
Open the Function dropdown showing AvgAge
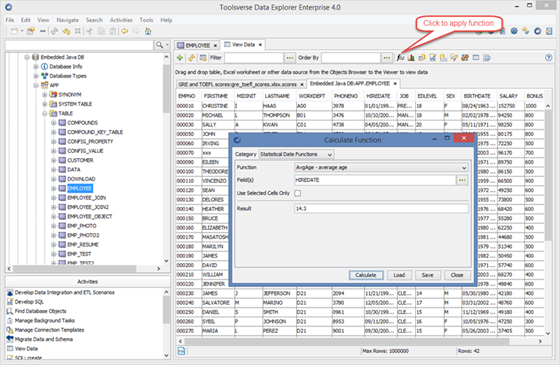[381, 168]
